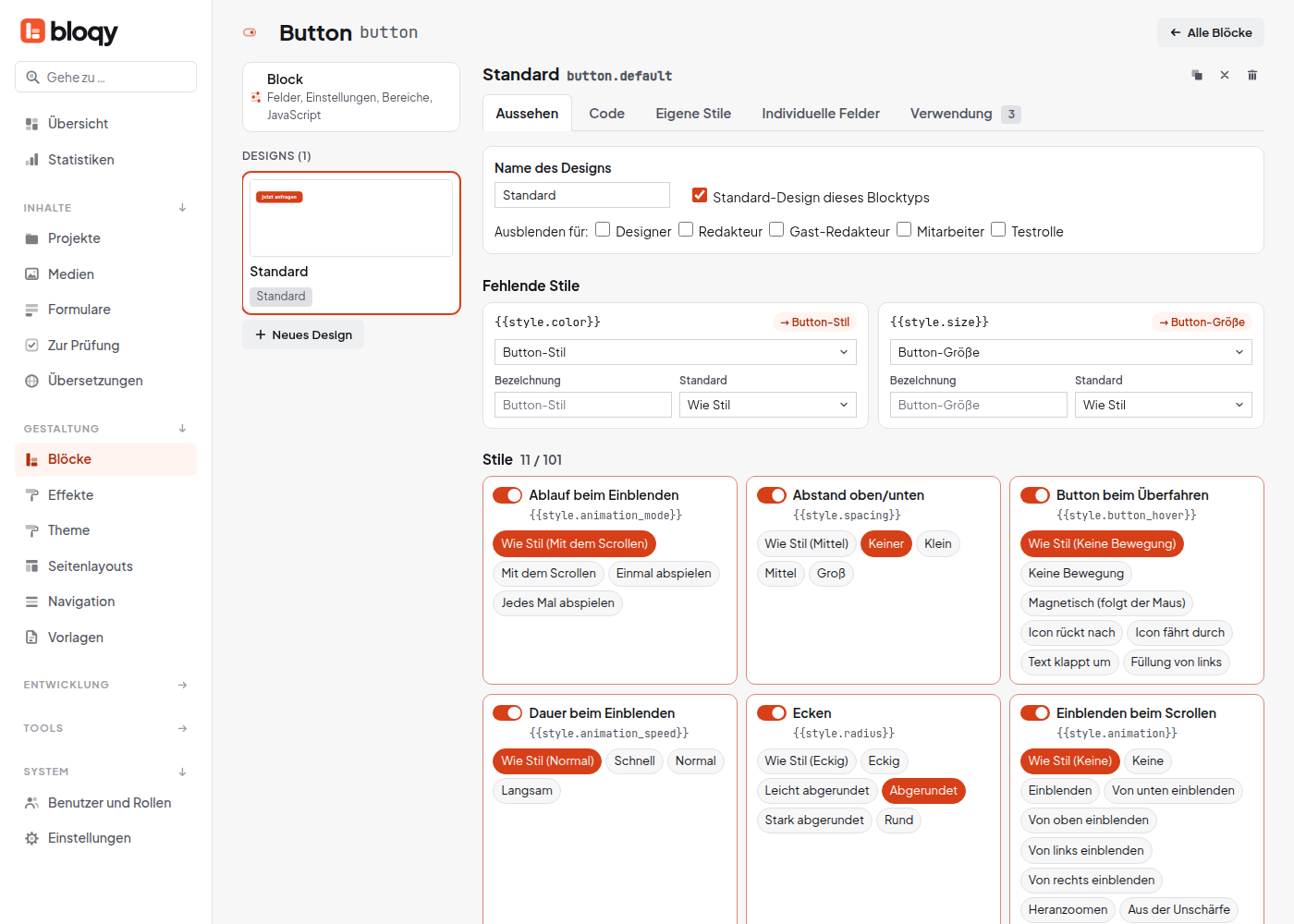Image resolution: width=1294 pixels, height=924 pixels.
Task: Open the Medien library
Action: (105, 274)
